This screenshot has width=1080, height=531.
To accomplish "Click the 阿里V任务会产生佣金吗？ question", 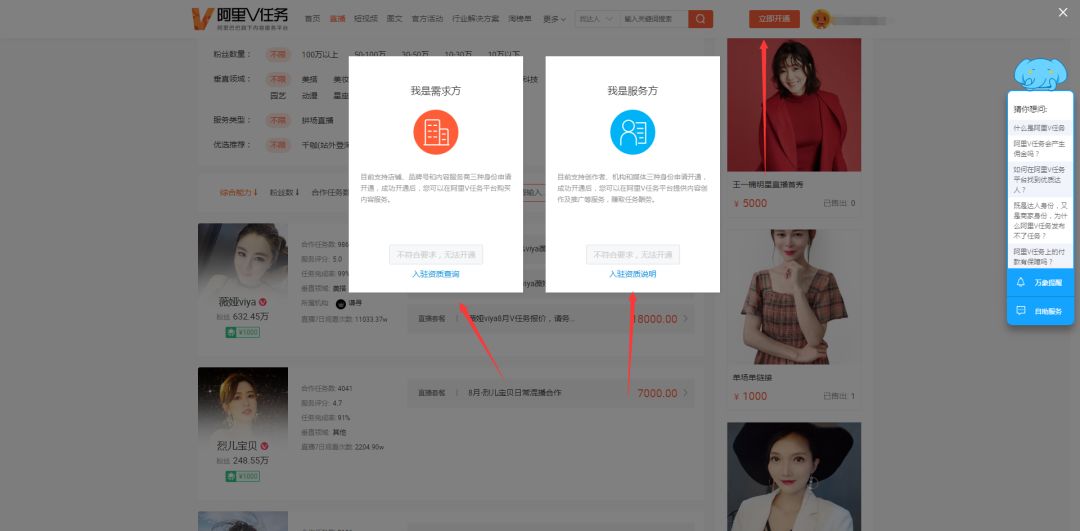I will 1039,149.
